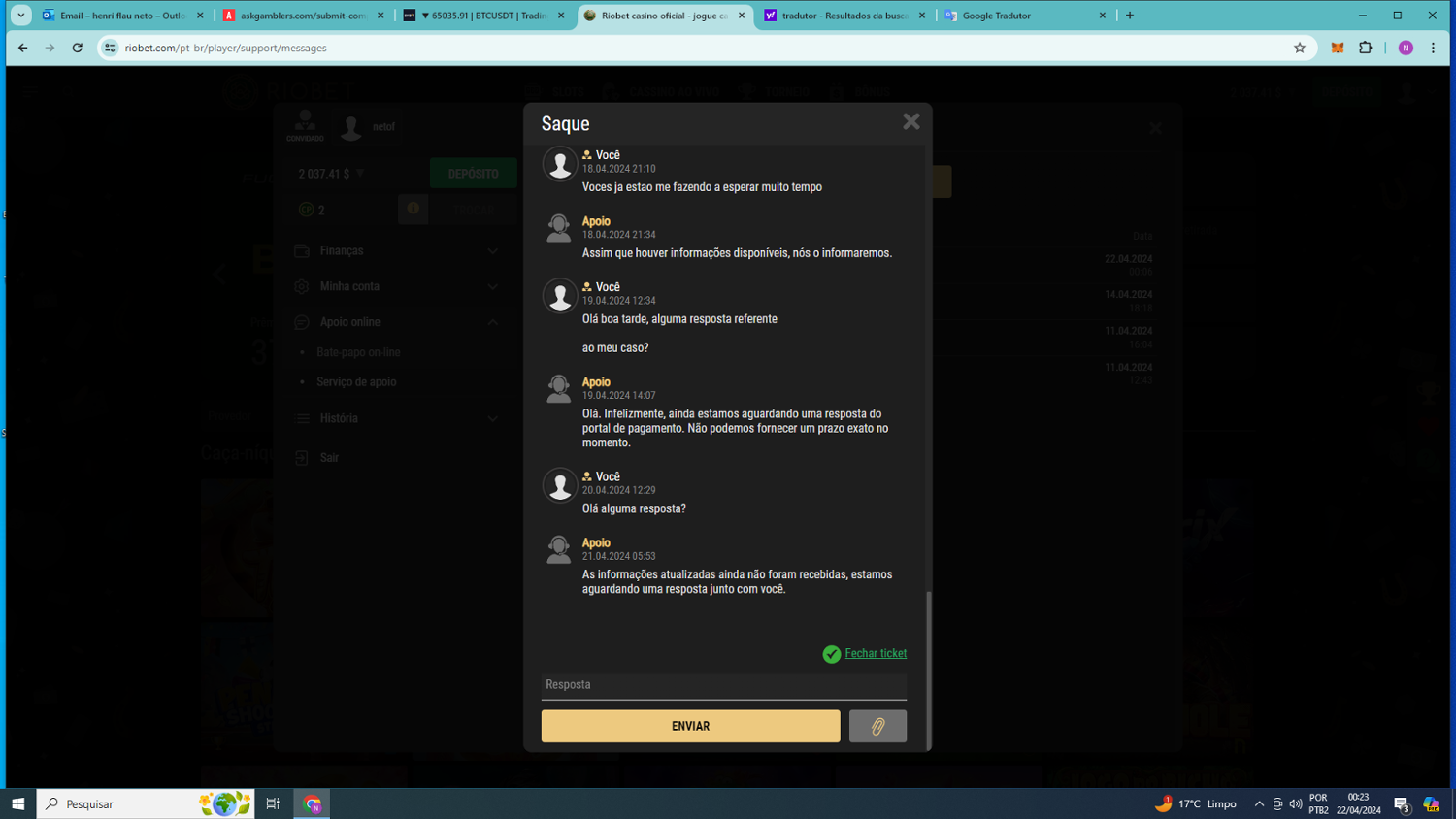The image size is (1456, 819).
Task: Expand the Minha conta section
Action: 396,286
